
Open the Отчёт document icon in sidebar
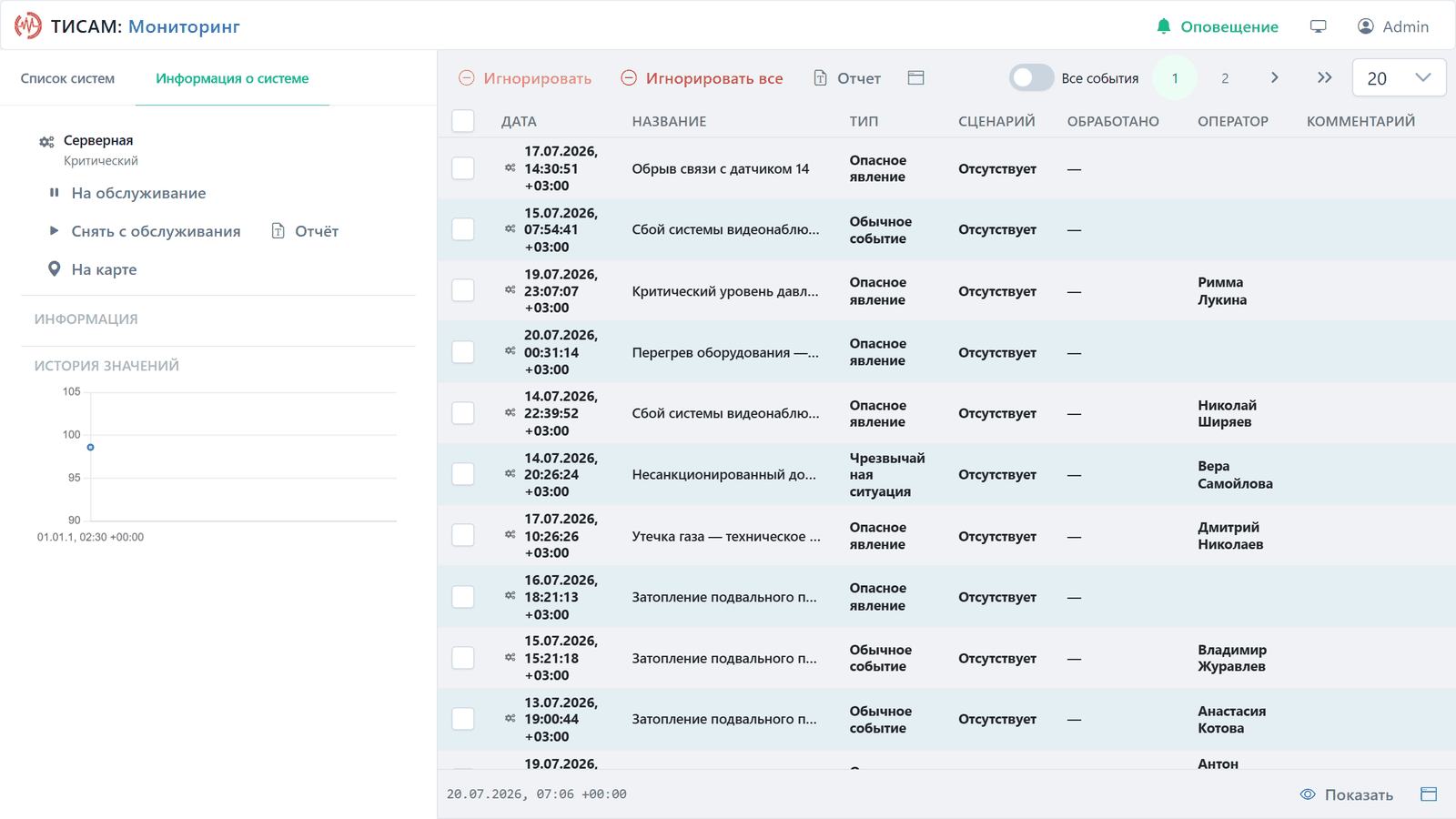coord(278,231)
